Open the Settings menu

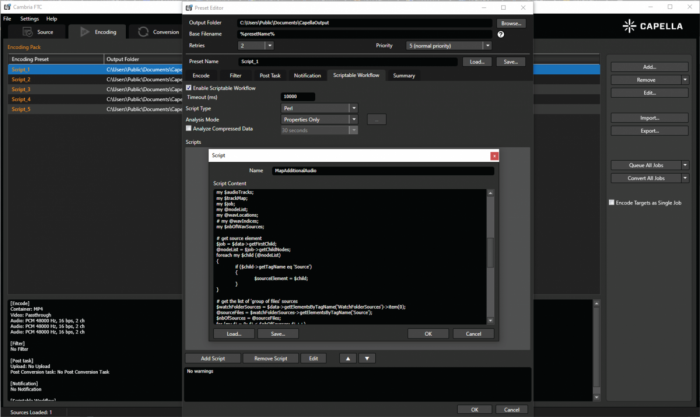29,19
